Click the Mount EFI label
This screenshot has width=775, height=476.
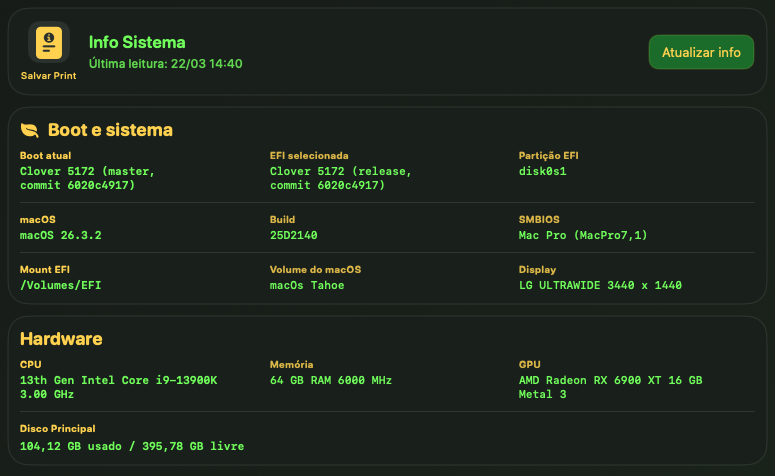click(44, 269)
